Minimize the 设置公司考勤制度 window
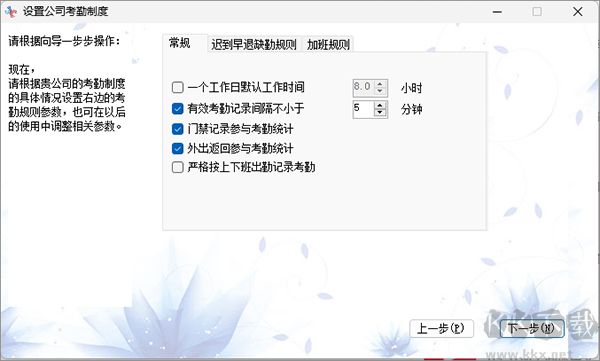Image resolution: width=600 pixels, height=361 pixels. point(497,12)
